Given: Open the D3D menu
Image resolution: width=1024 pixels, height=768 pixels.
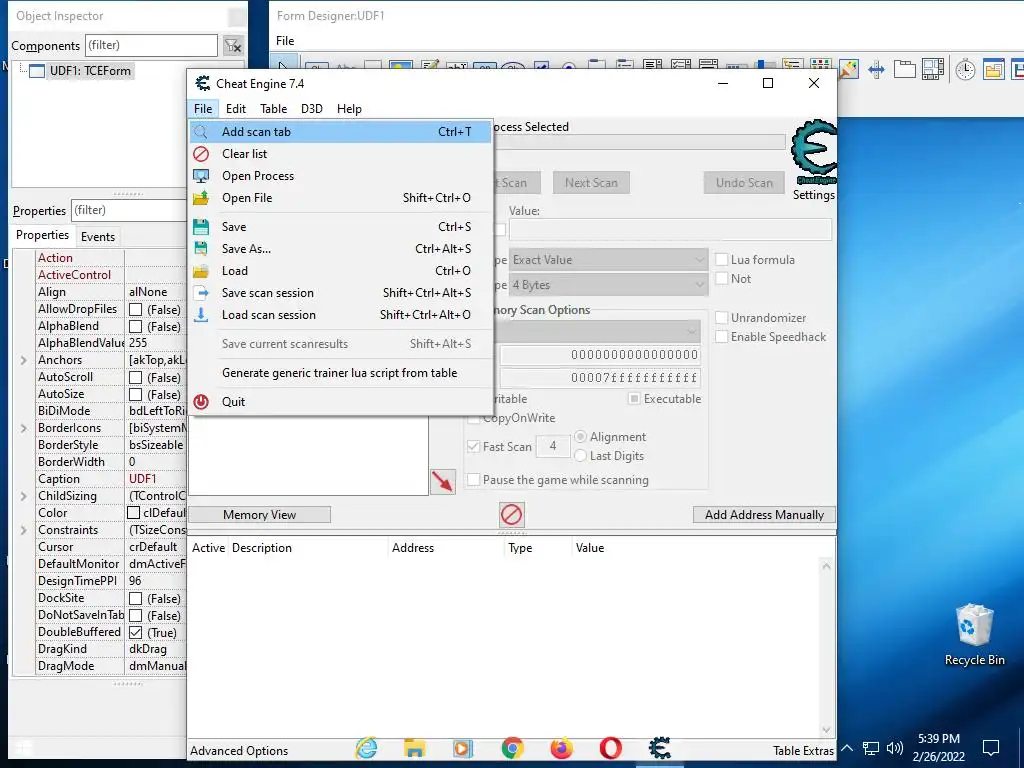Looking at the screenshot, I should [312, 109].
